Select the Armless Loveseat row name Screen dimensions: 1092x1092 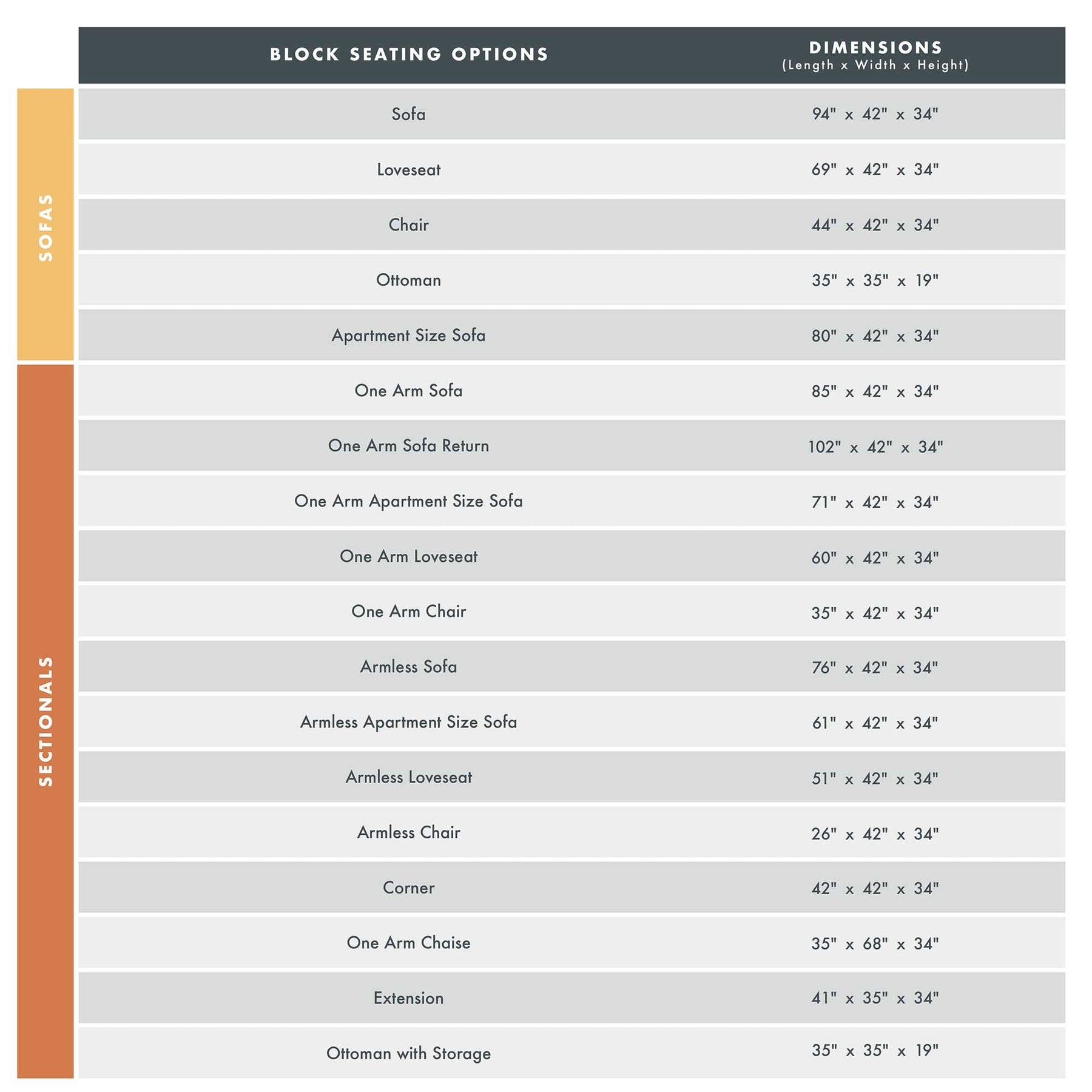point(408,777)
